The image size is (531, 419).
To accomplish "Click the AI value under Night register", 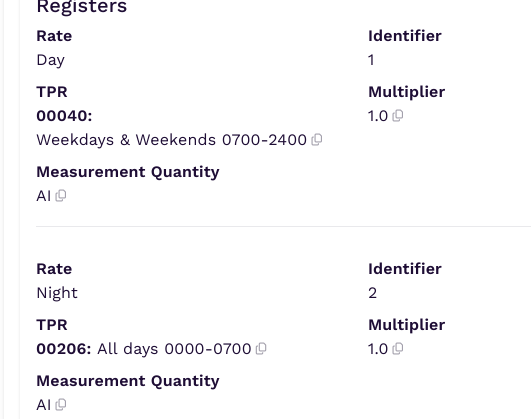I will click(x=44, y=405).
